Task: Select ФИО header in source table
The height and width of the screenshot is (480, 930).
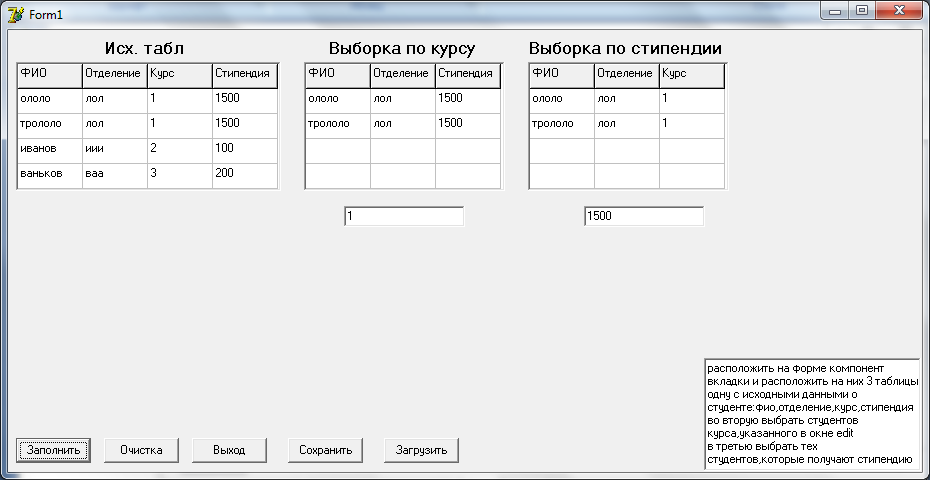Action: (50, 75)
